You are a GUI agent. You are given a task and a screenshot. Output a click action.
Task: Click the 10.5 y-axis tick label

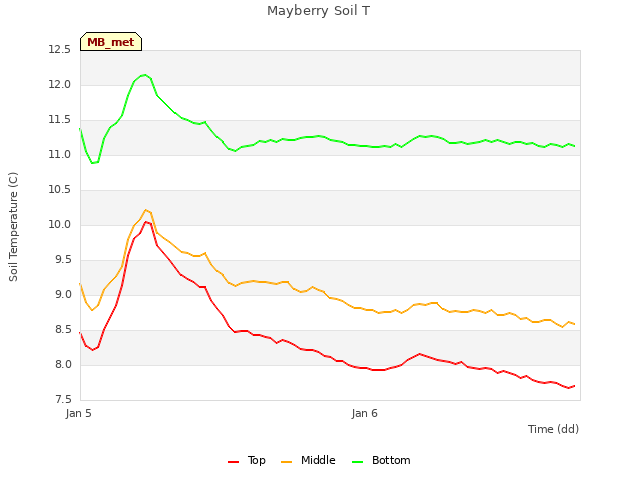[x=60, y=189]
